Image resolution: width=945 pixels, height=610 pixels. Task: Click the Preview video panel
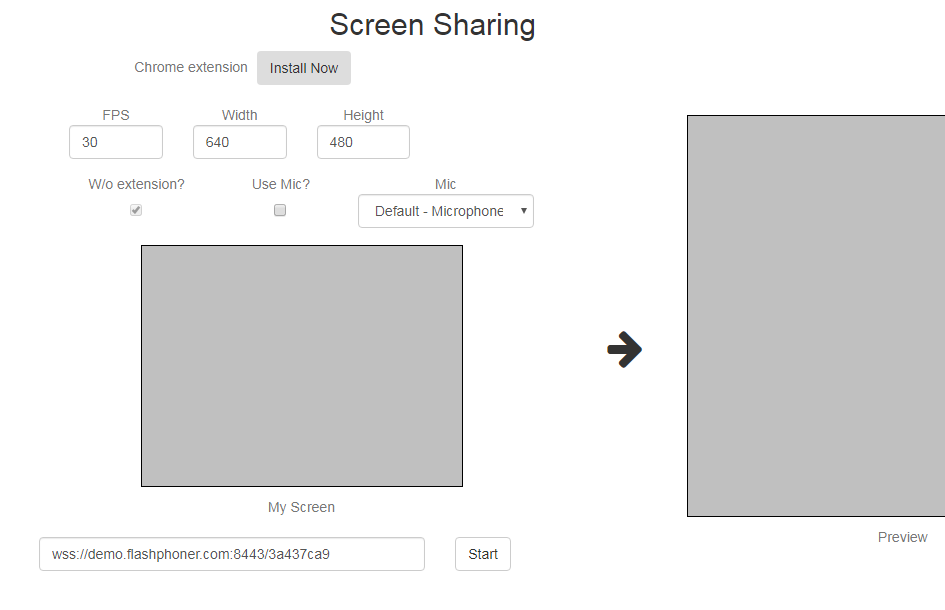815,316
